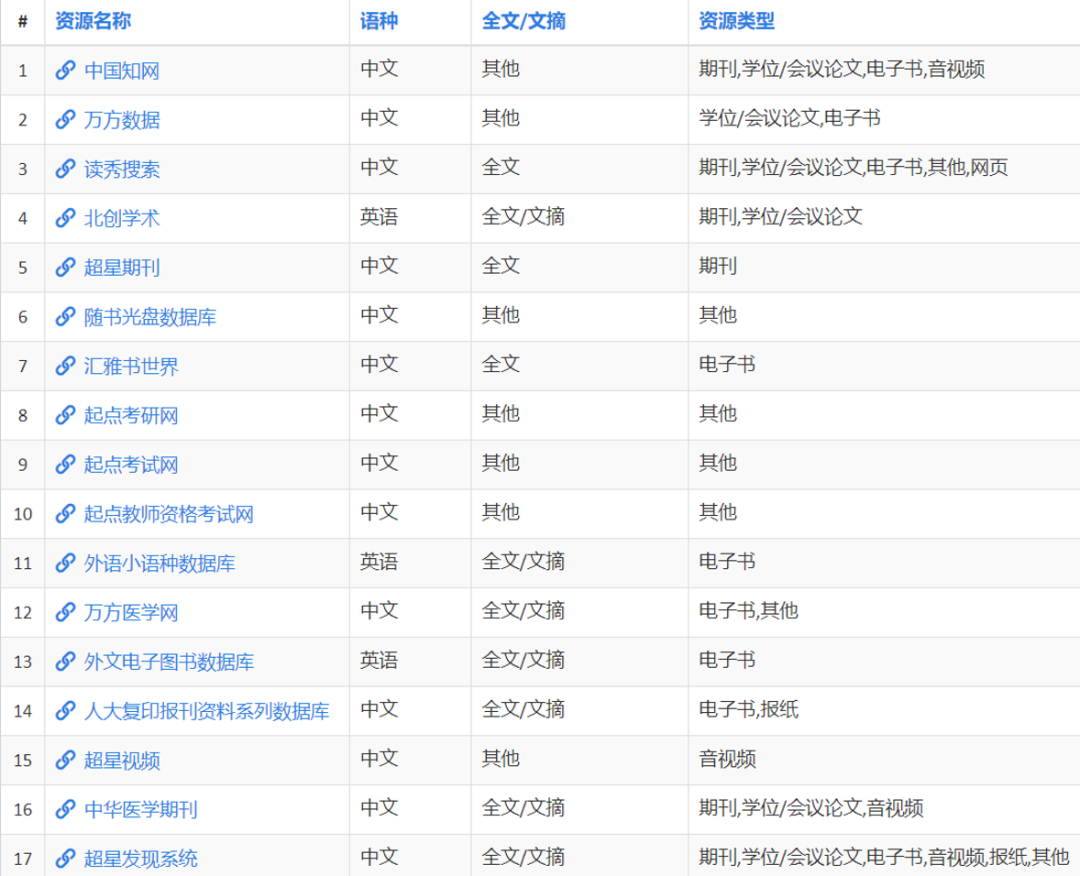Go to 超星视频 resource

[122, 760]
